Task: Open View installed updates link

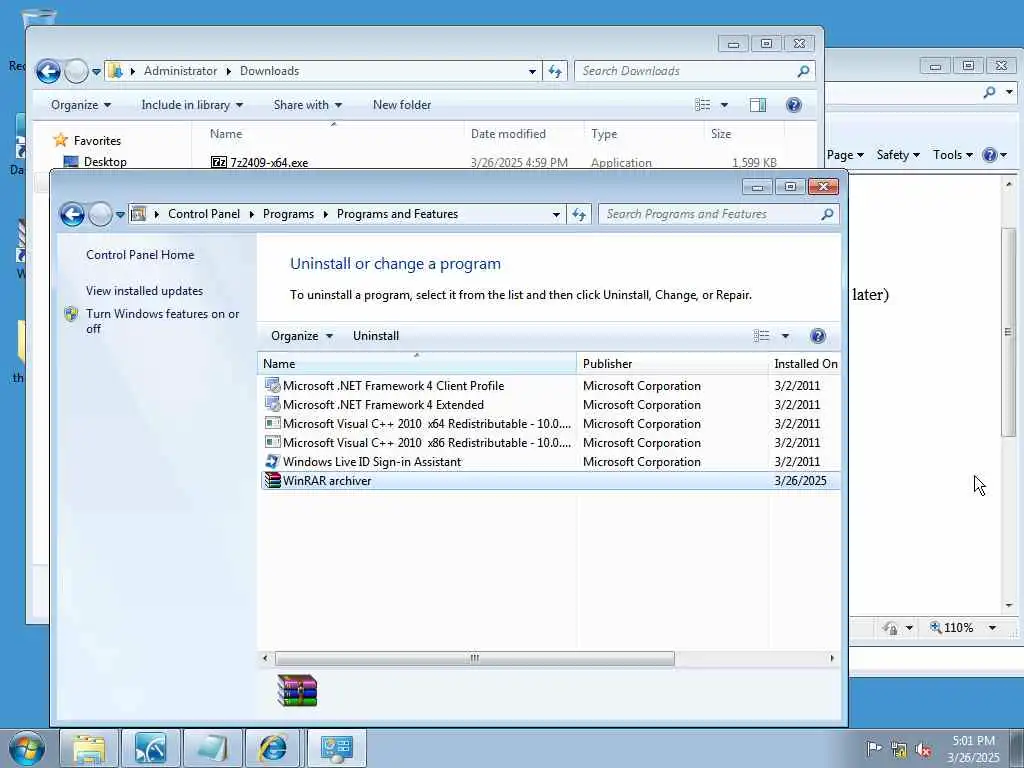Action: click(144, 291)
